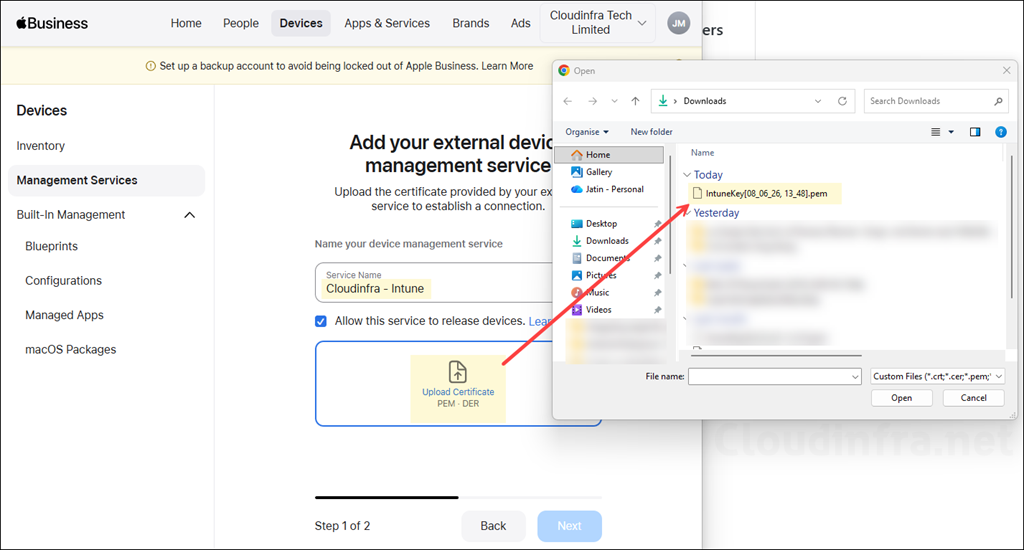Toggle the preview pane icon
This screenshot has width=1024, height=550.
[975, 132]
